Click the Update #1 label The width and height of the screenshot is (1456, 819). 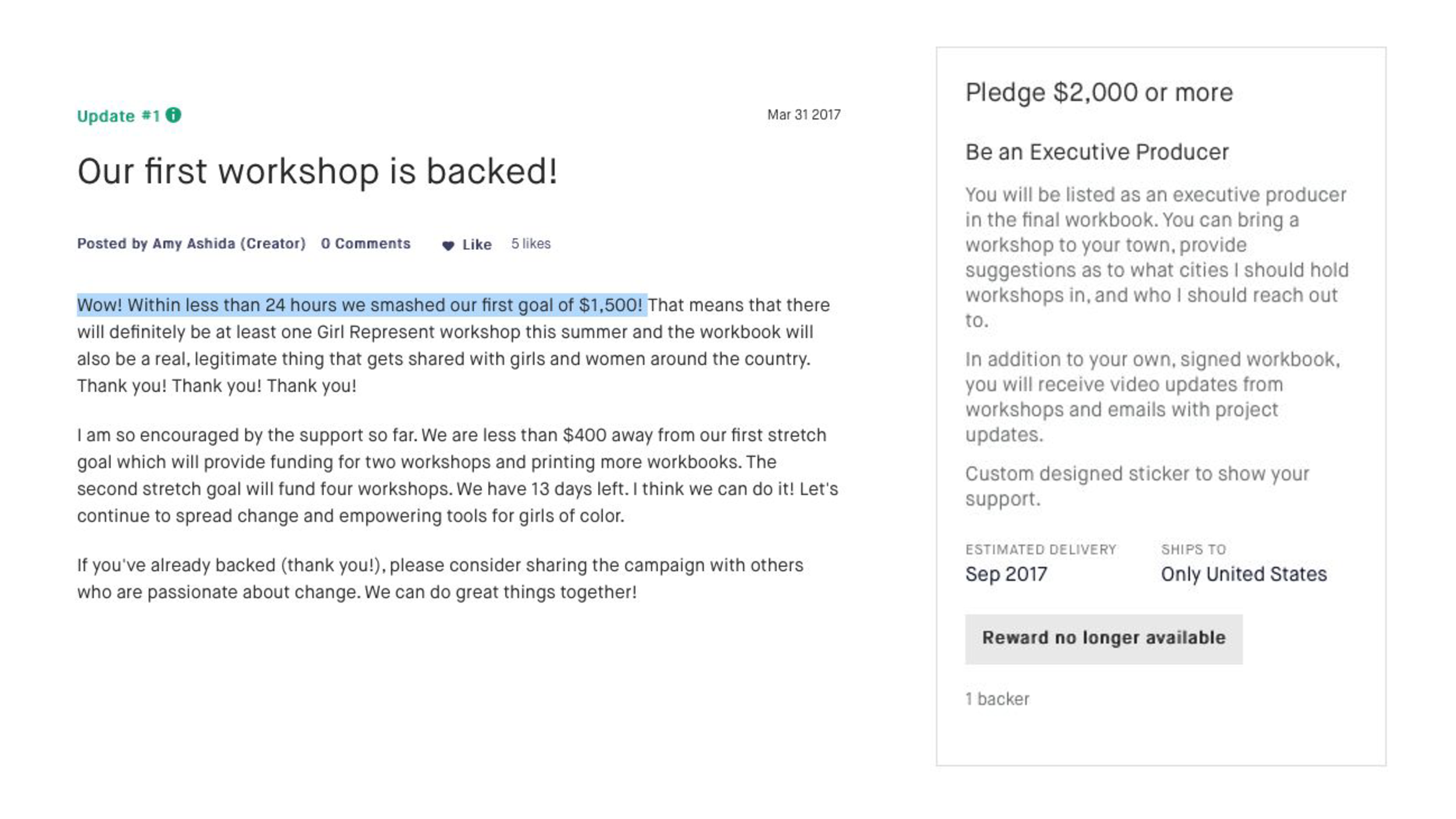pyautogui.click(x=119, y=116)
